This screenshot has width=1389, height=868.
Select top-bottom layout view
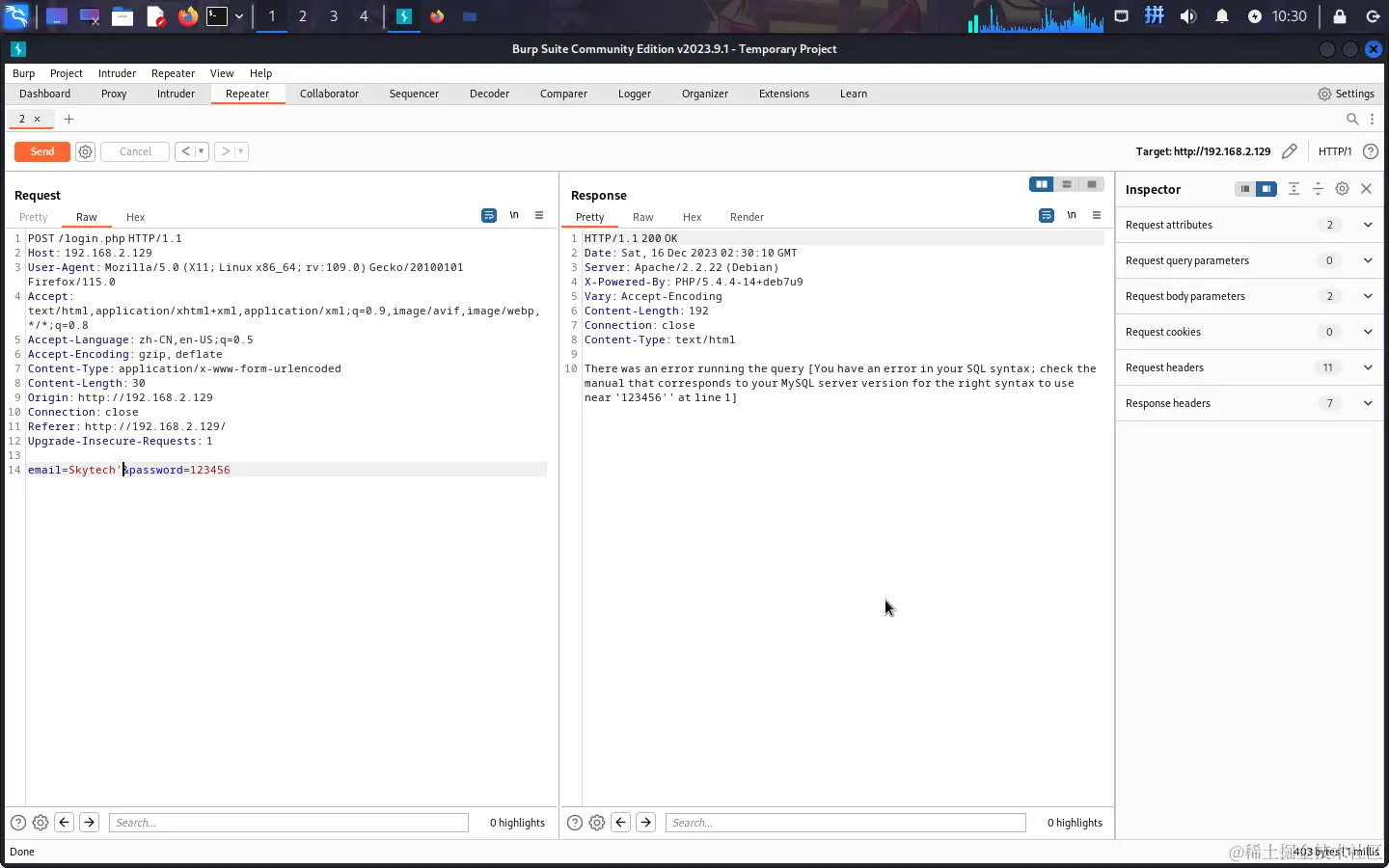(1067, 184)
